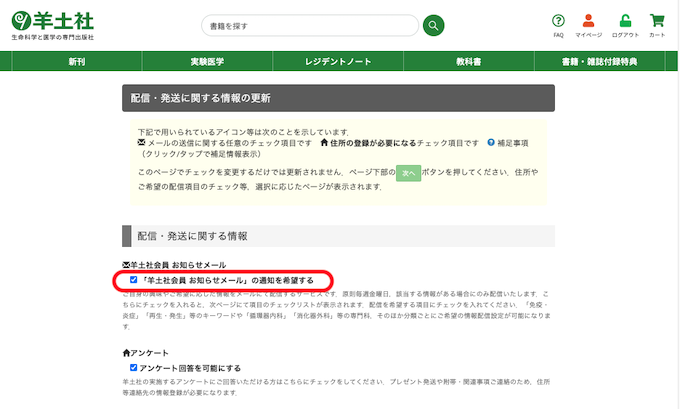Click the green magnifier search button
This screenshot has width=680, height=409.
click(x=432, y=25)
